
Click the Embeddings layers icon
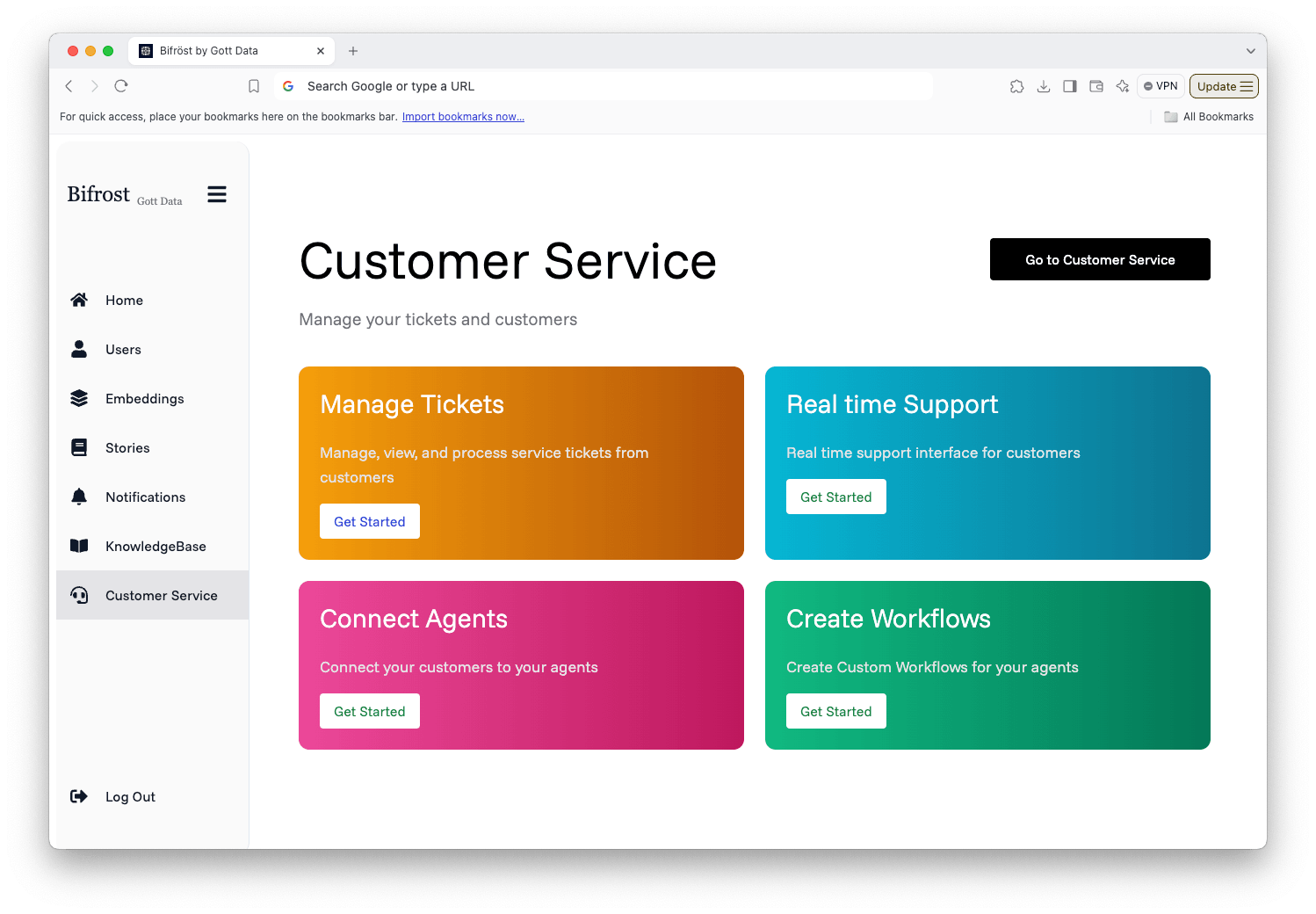(79, 398)
